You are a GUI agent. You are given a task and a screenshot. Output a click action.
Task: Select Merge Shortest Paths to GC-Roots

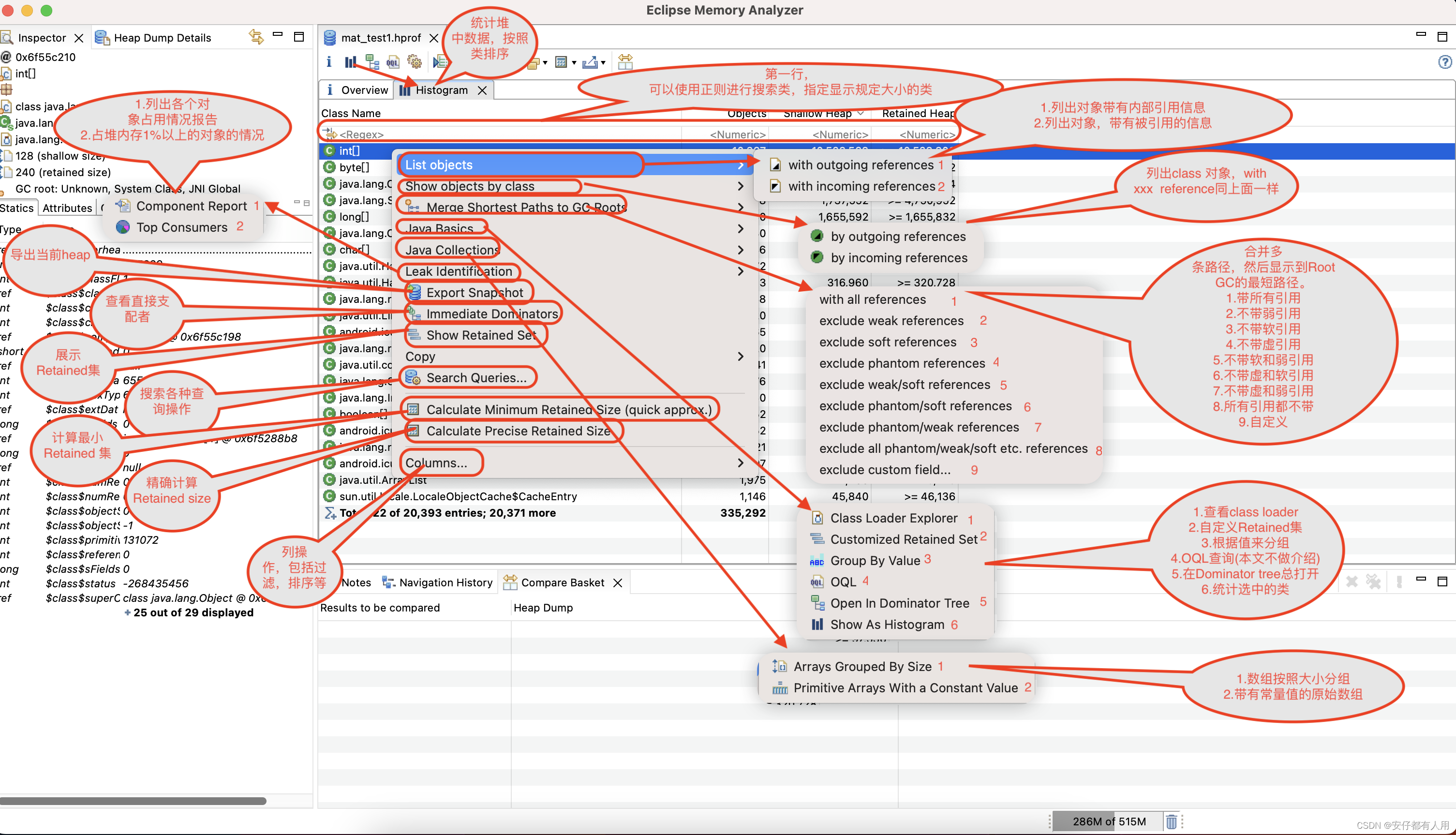[x=527, y=207]
